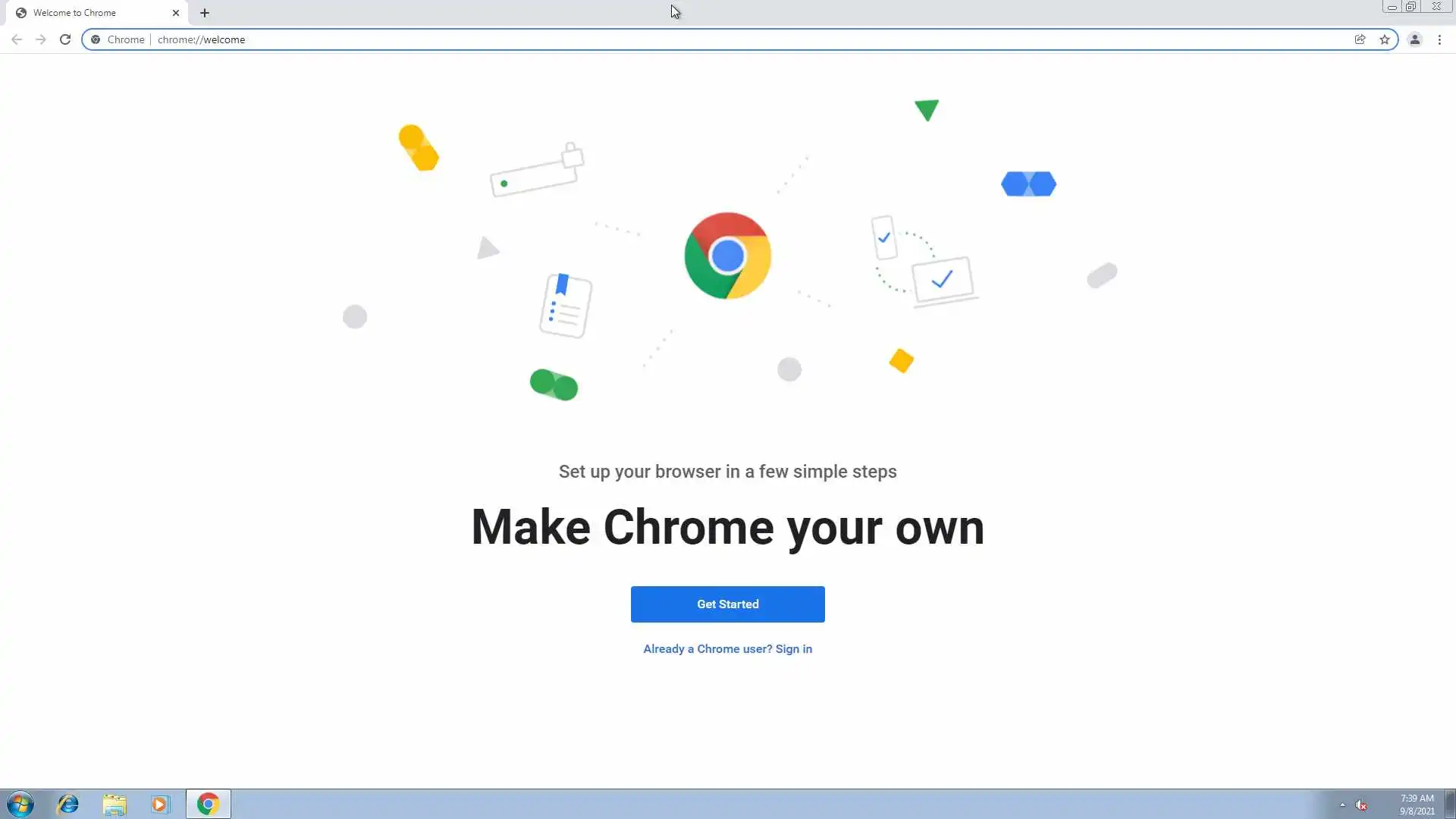Close the Welcome to Chrome tab
Viewport: 1456px width, 819px height.
[176, 13]
